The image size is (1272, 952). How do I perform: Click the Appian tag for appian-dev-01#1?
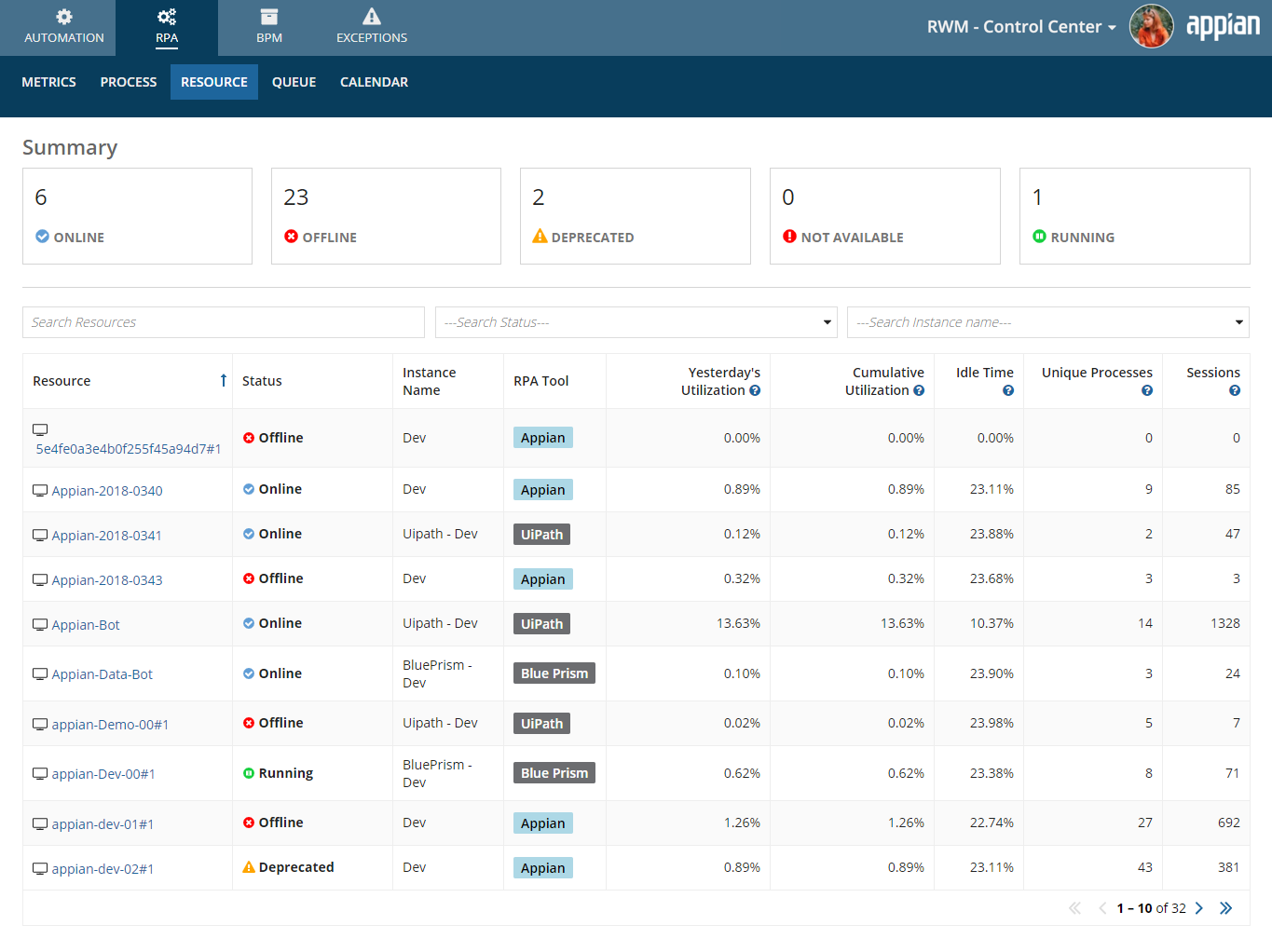(543, 823)
